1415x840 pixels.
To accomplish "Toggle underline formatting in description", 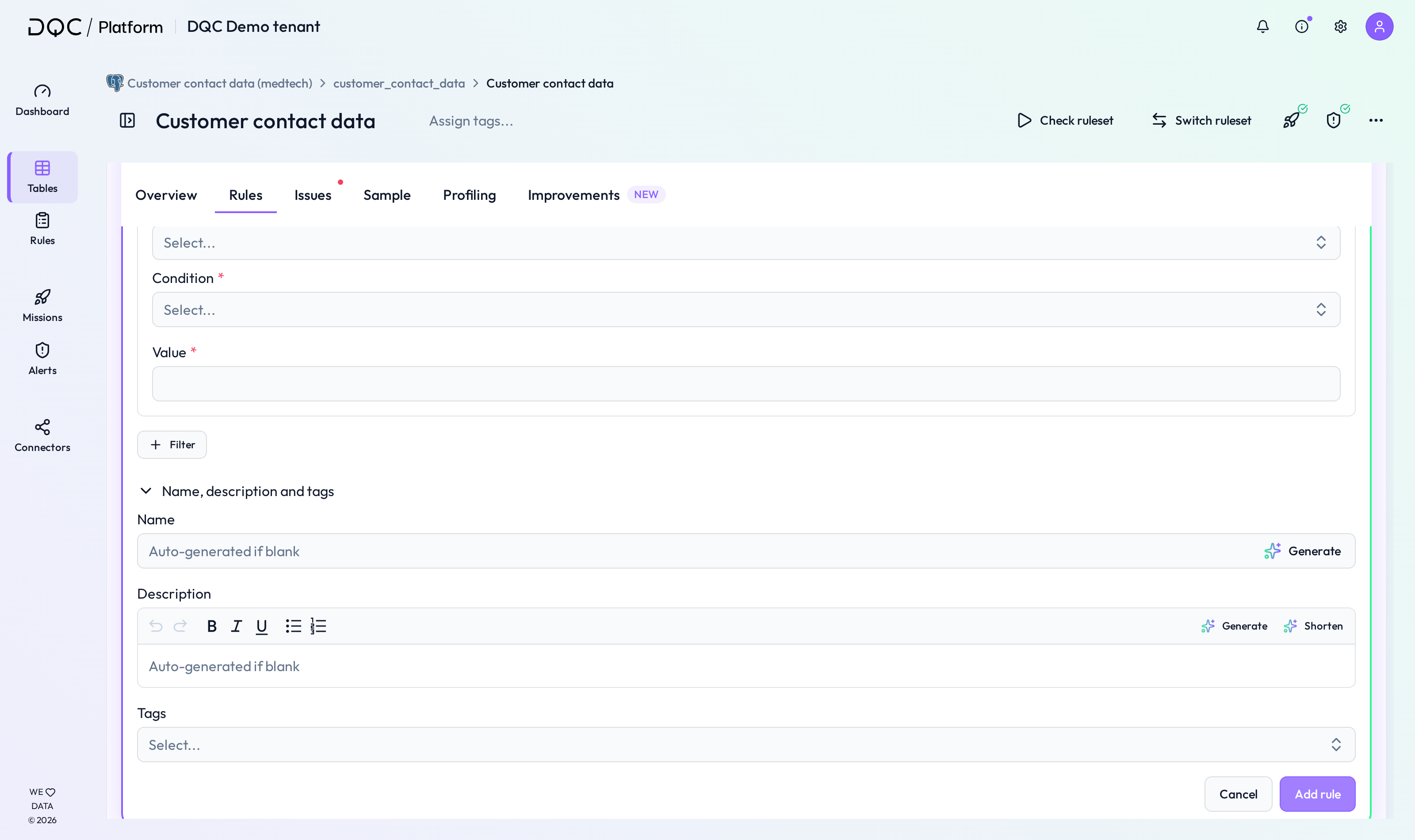I will (261, 626).
